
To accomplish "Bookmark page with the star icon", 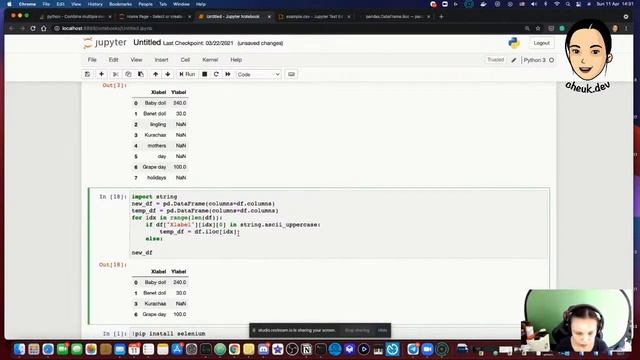I will [x=538, y=28].
